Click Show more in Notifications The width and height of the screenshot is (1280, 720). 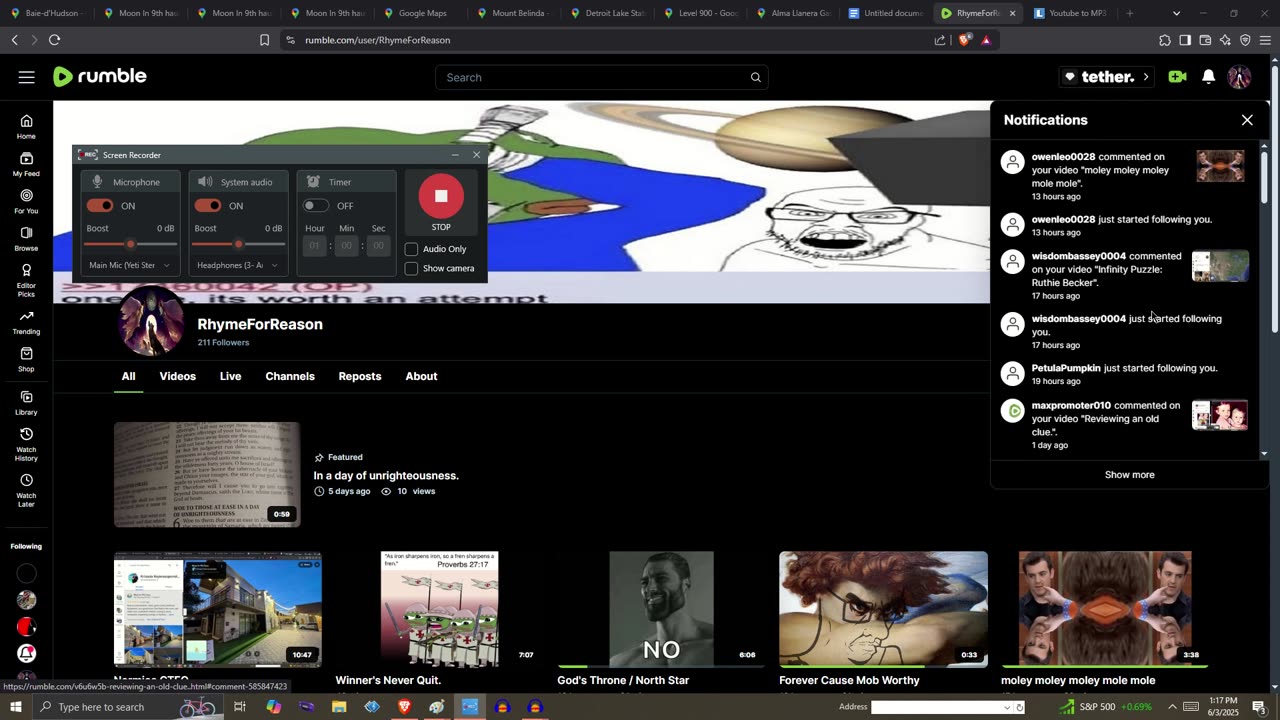click(1129, 475)
